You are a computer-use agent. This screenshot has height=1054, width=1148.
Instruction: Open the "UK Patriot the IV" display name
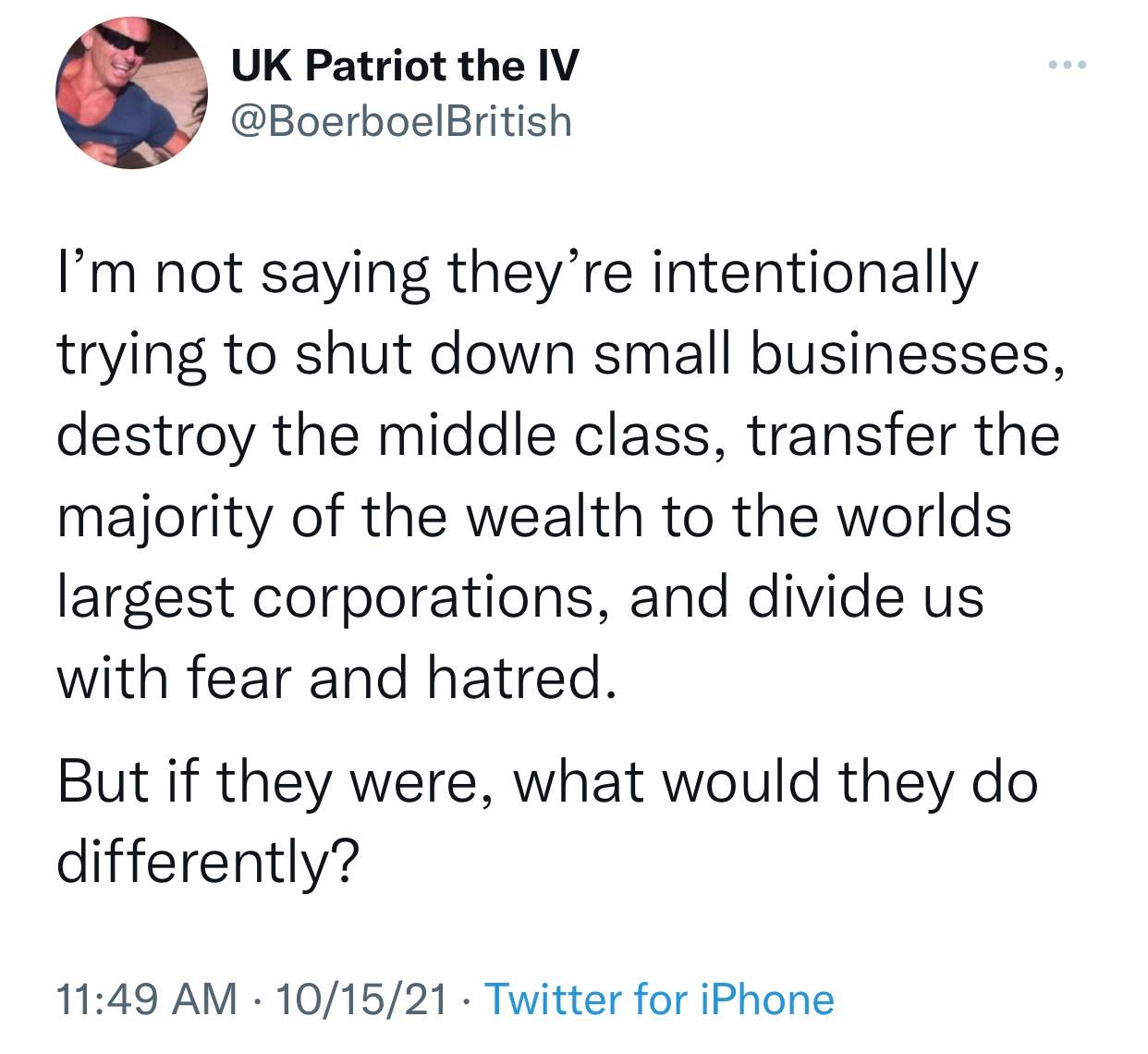[405, 66]
